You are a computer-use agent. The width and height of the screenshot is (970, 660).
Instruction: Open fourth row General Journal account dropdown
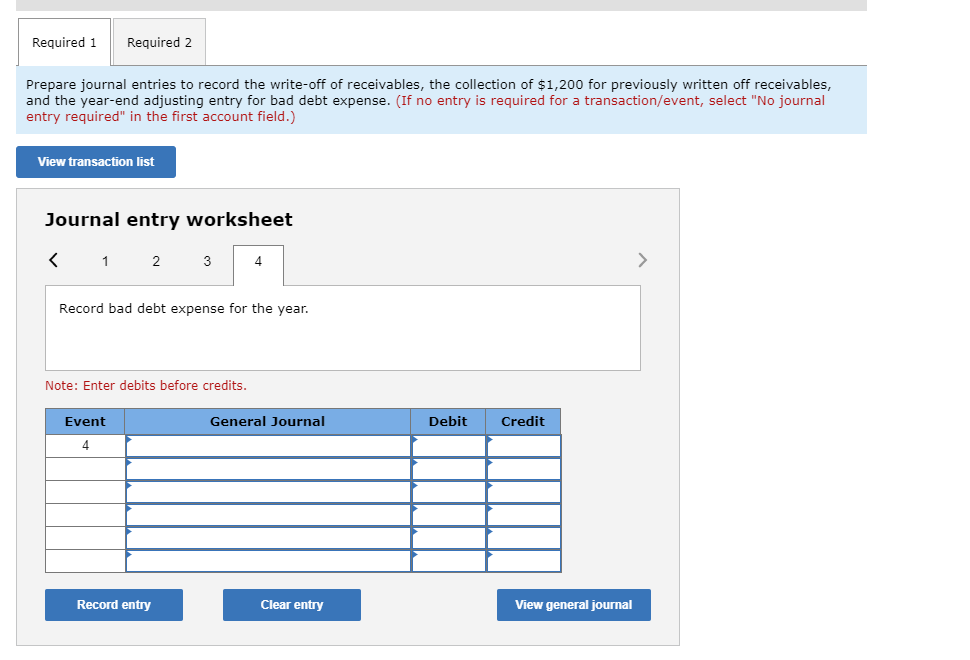pyautogui.click(x=268, y=515)
